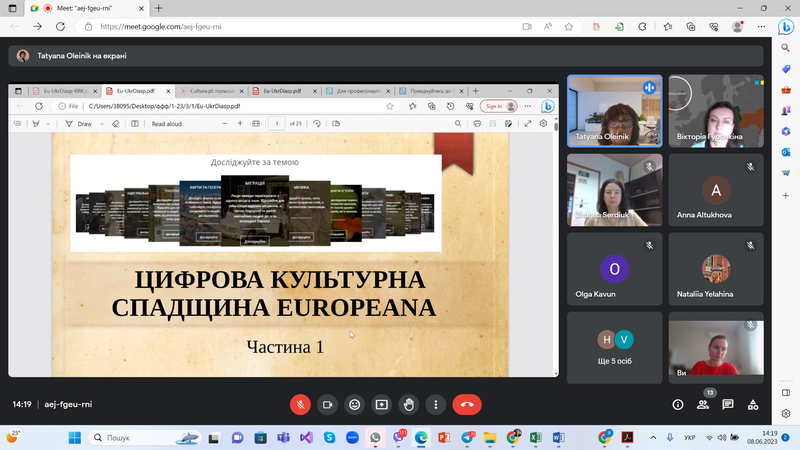Open the emoji reactions button
The height and width of the screenshot is (450, 800).
(355, 405)
